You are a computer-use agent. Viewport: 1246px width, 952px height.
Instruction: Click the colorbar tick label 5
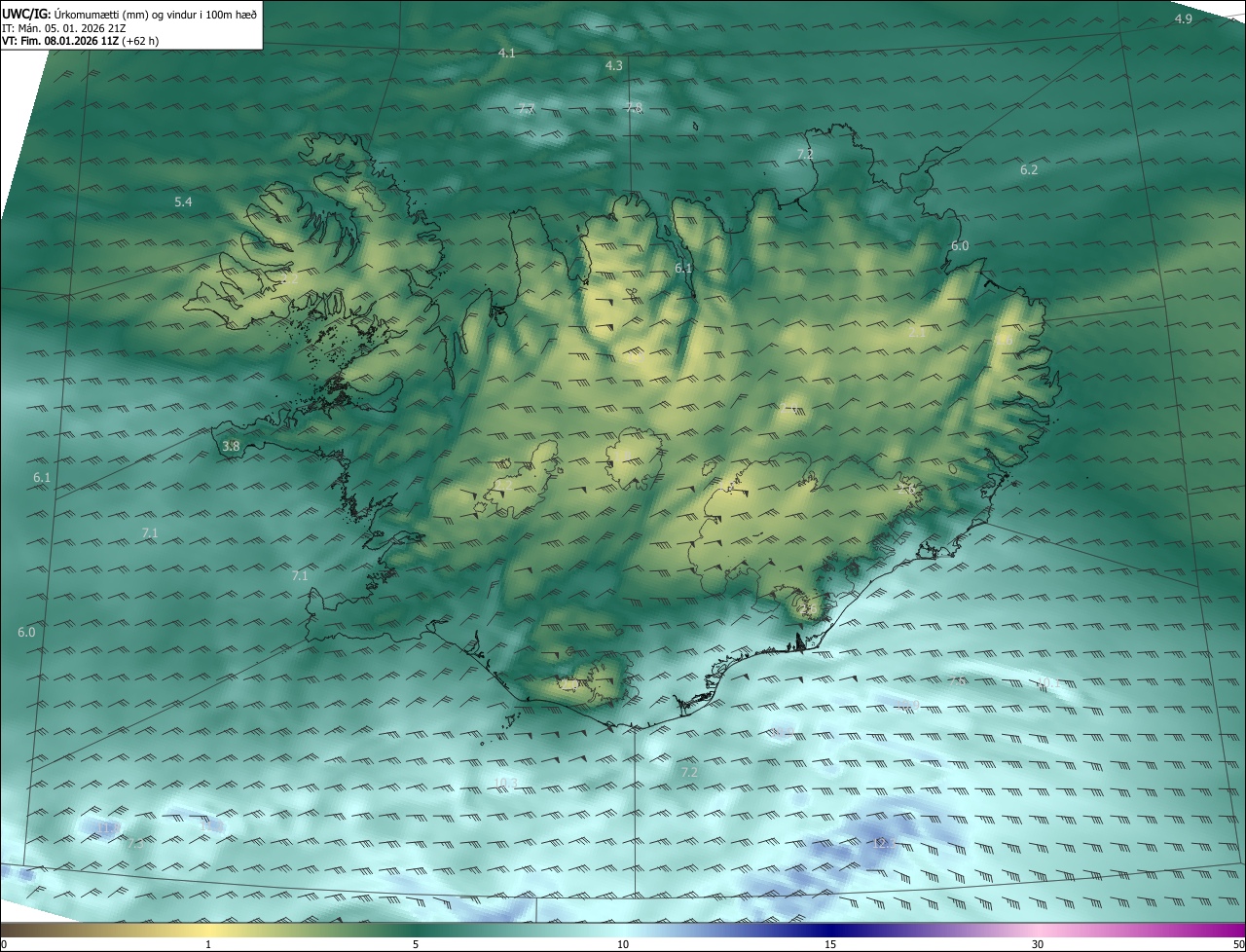[x=416, y=945]
